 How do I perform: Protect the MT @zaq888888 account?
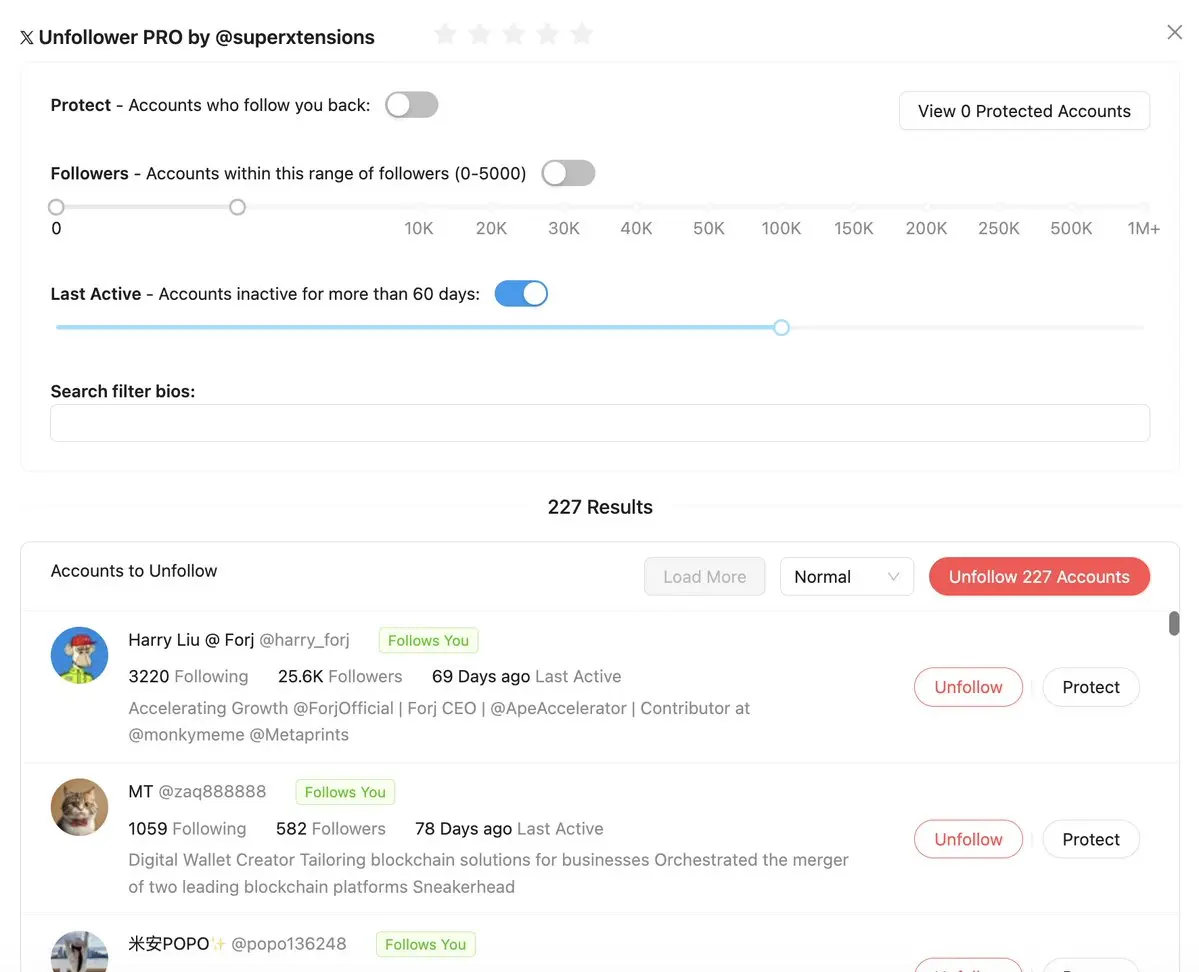[1091, 839]
